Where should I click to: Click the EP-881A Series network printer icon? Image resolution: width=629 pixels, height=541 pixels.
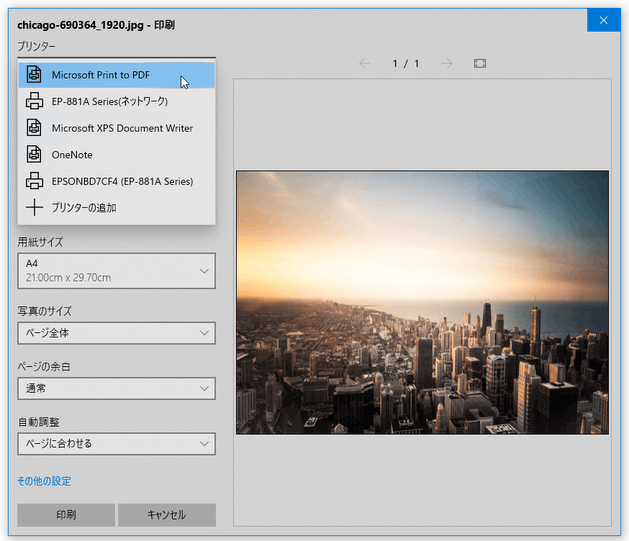coord(34,101)
